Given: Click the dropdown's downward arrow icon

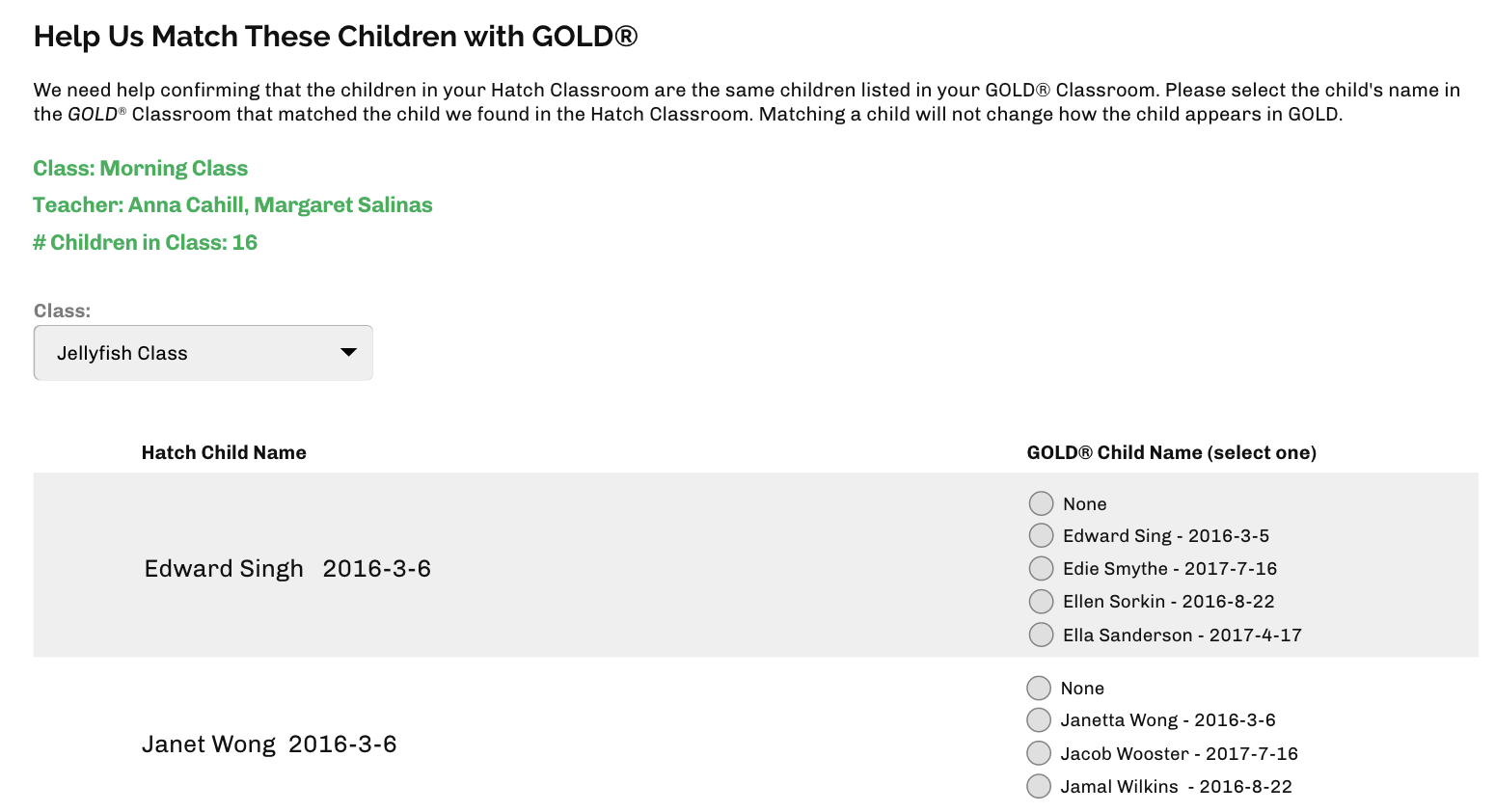Looking at the screenshot, I should (348, 353).
